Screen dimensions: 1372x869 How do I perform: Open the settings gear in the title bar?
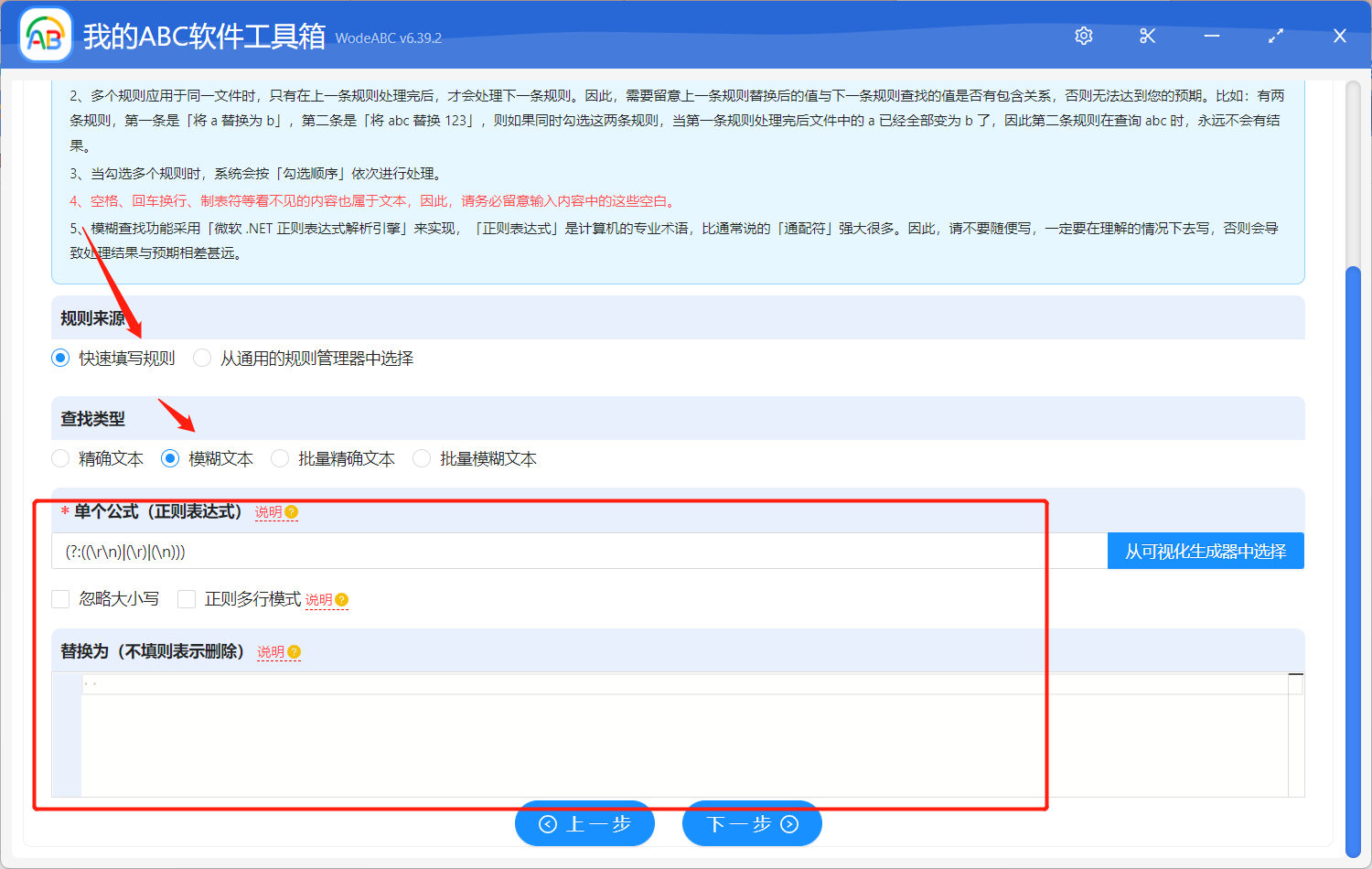coord(1083,35)
